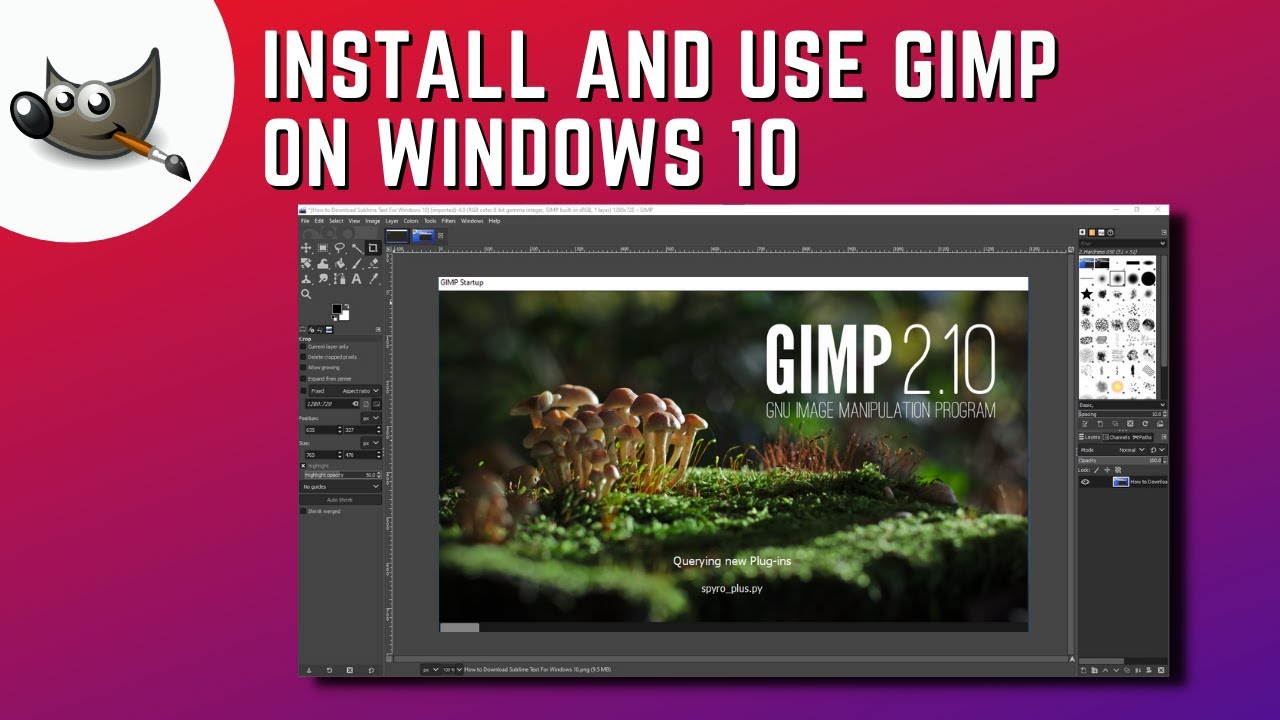Screen dimensions: 1280x720
Task: Select the Color Picker eyedropper tool
Action: 374,279
